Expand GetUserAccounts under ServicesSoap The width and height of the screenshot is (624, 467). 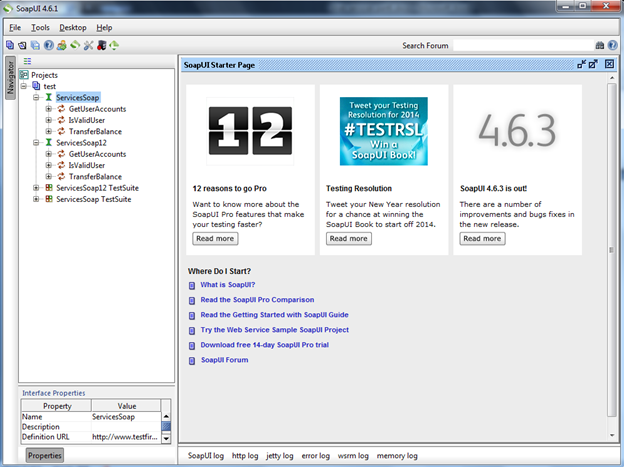pyautogui.click(x=48, y=109)
